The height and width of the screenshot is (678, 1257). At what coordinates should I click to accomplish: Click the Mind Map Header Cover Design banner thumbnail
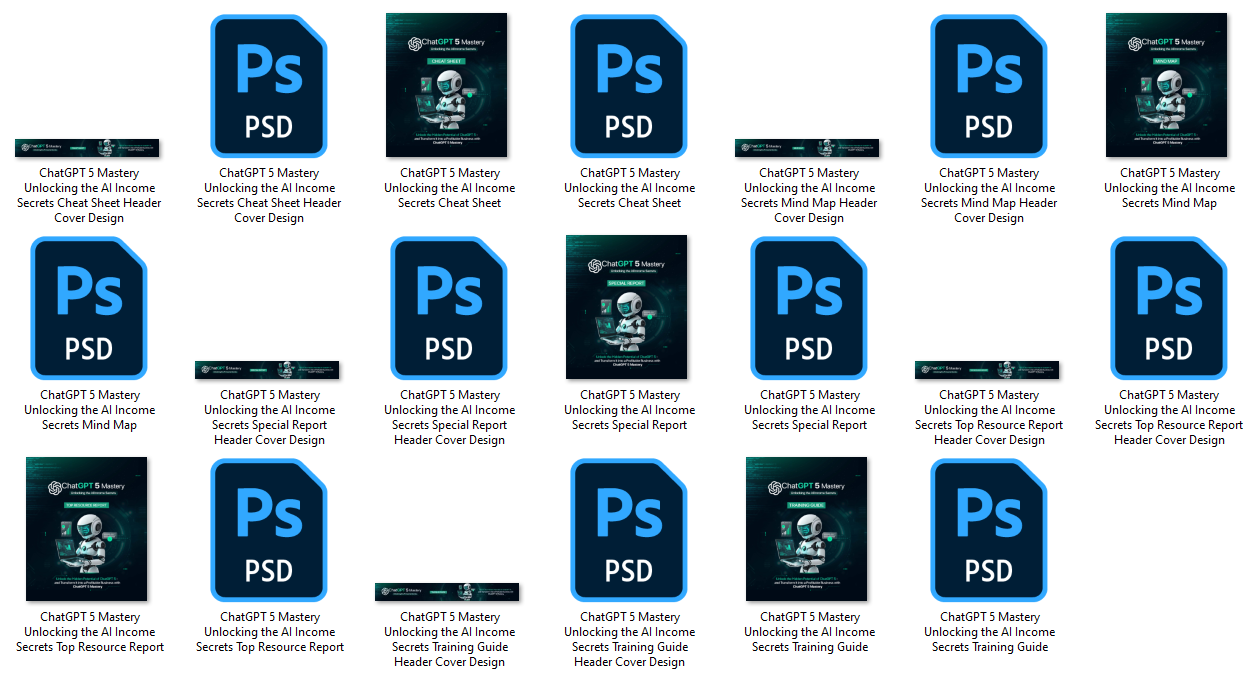(x=807, y=148)
